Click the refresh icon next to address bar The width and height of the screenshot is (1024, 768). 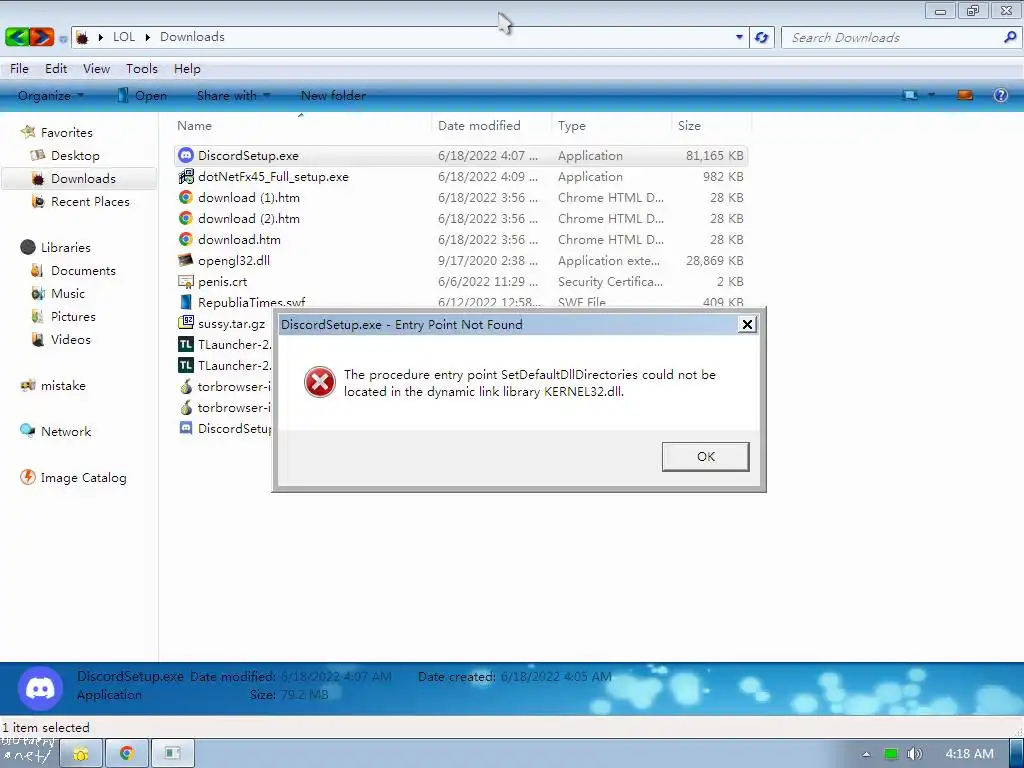tap(761, 37)
